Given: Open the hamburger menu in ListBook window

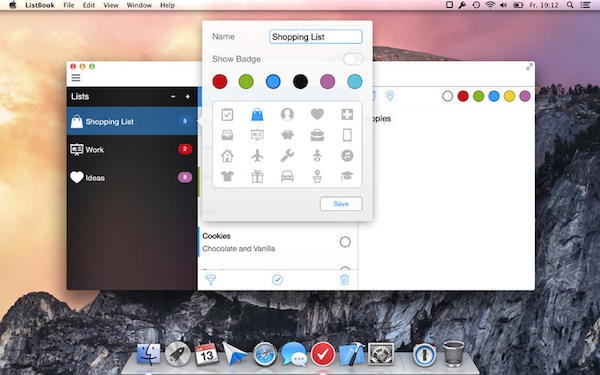Looking at the screenshot, I should (x=76, y=78).
